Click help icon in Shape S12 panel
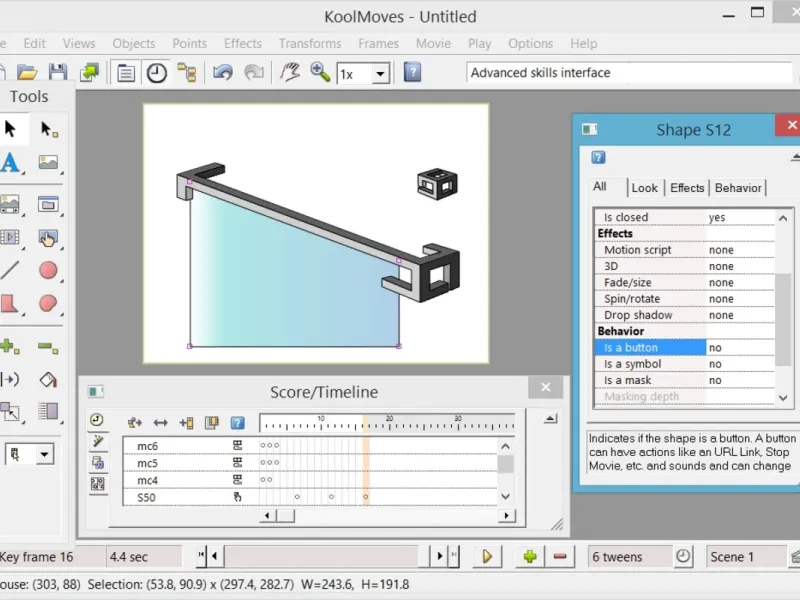 point(598,157)
